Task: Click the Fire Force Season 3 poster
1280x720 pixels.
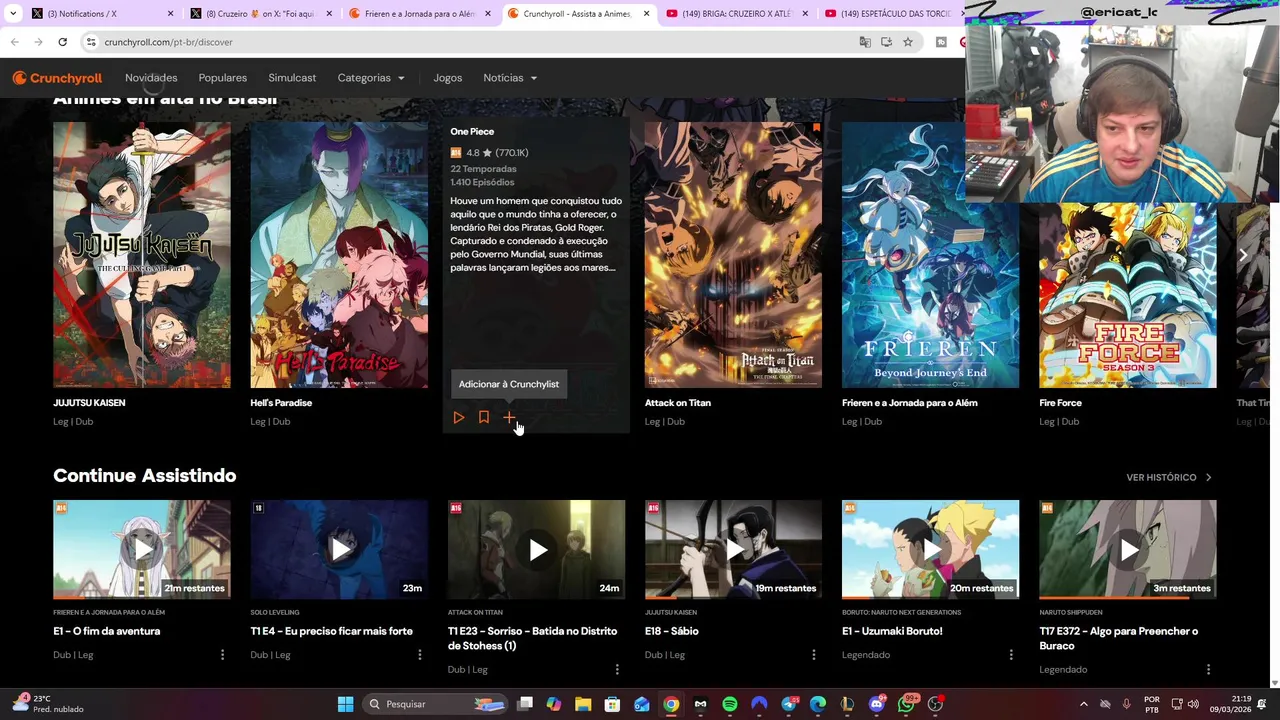Action: pos(1127,295)
